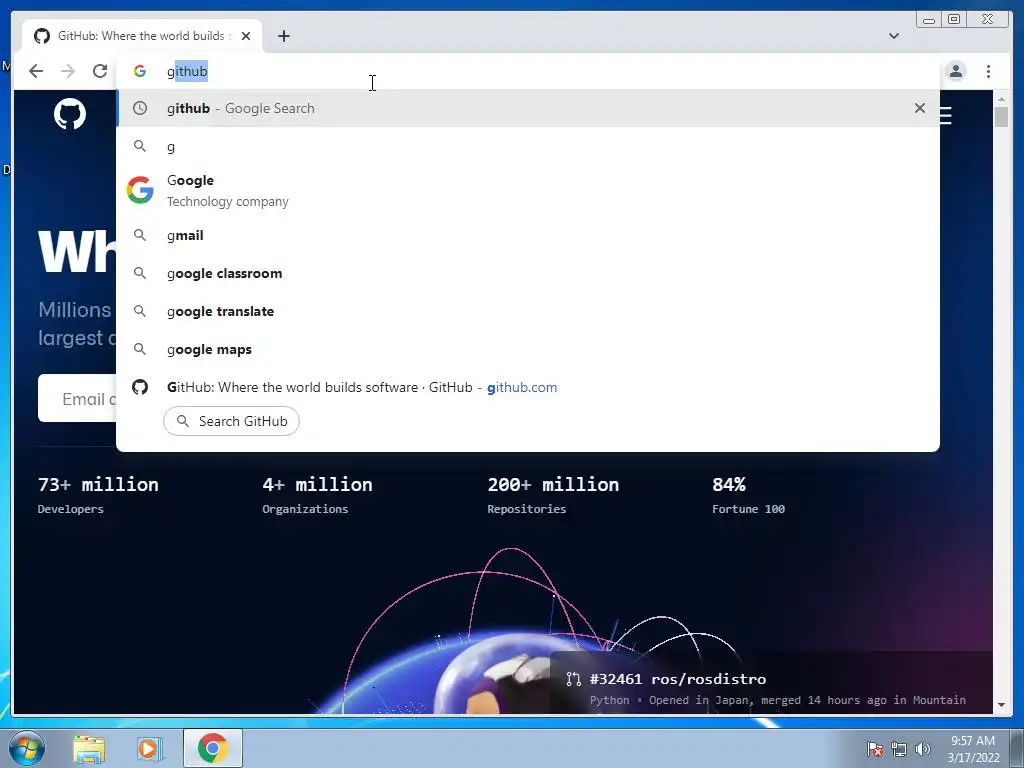
Task: Click GitHub octocat logo on page
Action: click(70, 114)
